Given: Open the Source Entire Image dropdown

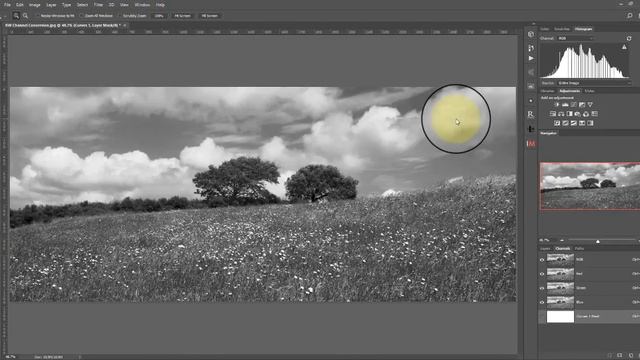Looking at the screenshot, I should point(594,83).
